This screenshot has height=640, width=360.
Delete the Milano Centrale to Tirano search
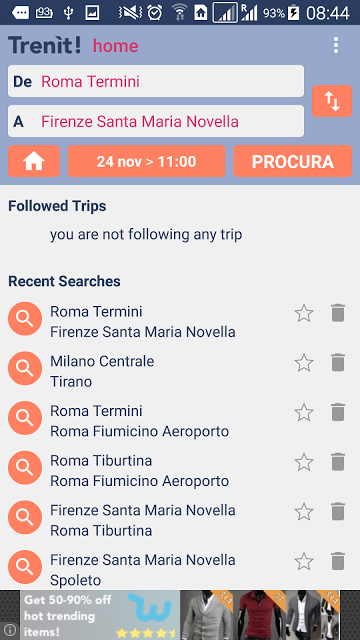[338, 363]
